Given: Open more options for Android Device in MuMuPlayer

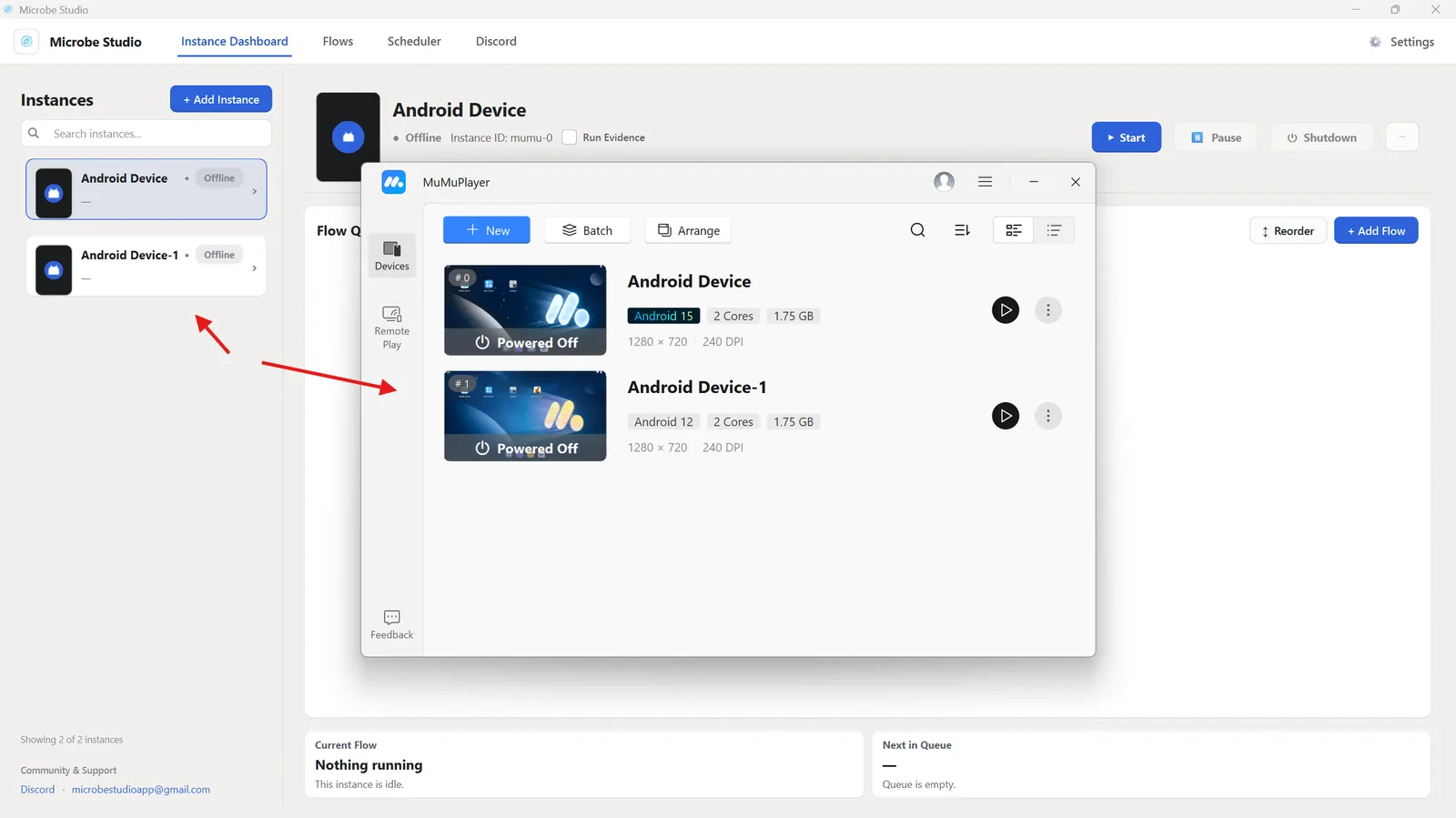Looking at the screenshot, I should click(x=1048, y=310).
